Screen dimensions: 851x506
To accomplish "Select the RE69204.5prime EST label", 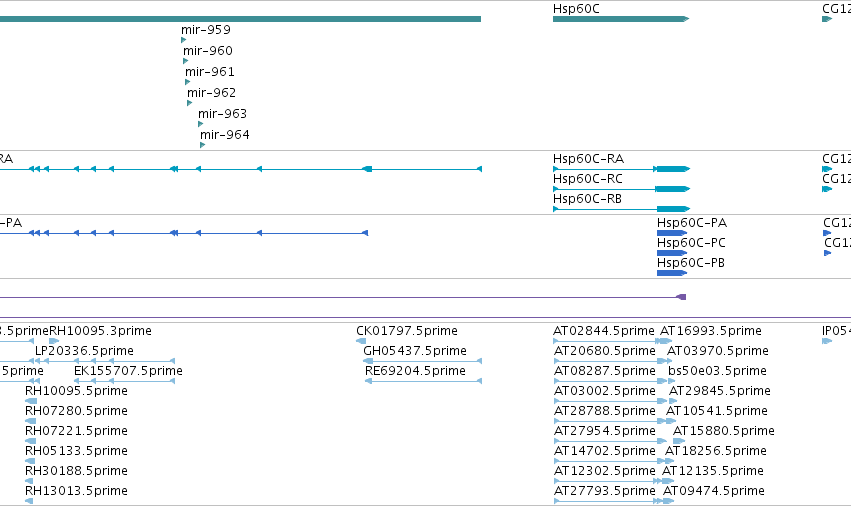I will (x=415, y=371).
